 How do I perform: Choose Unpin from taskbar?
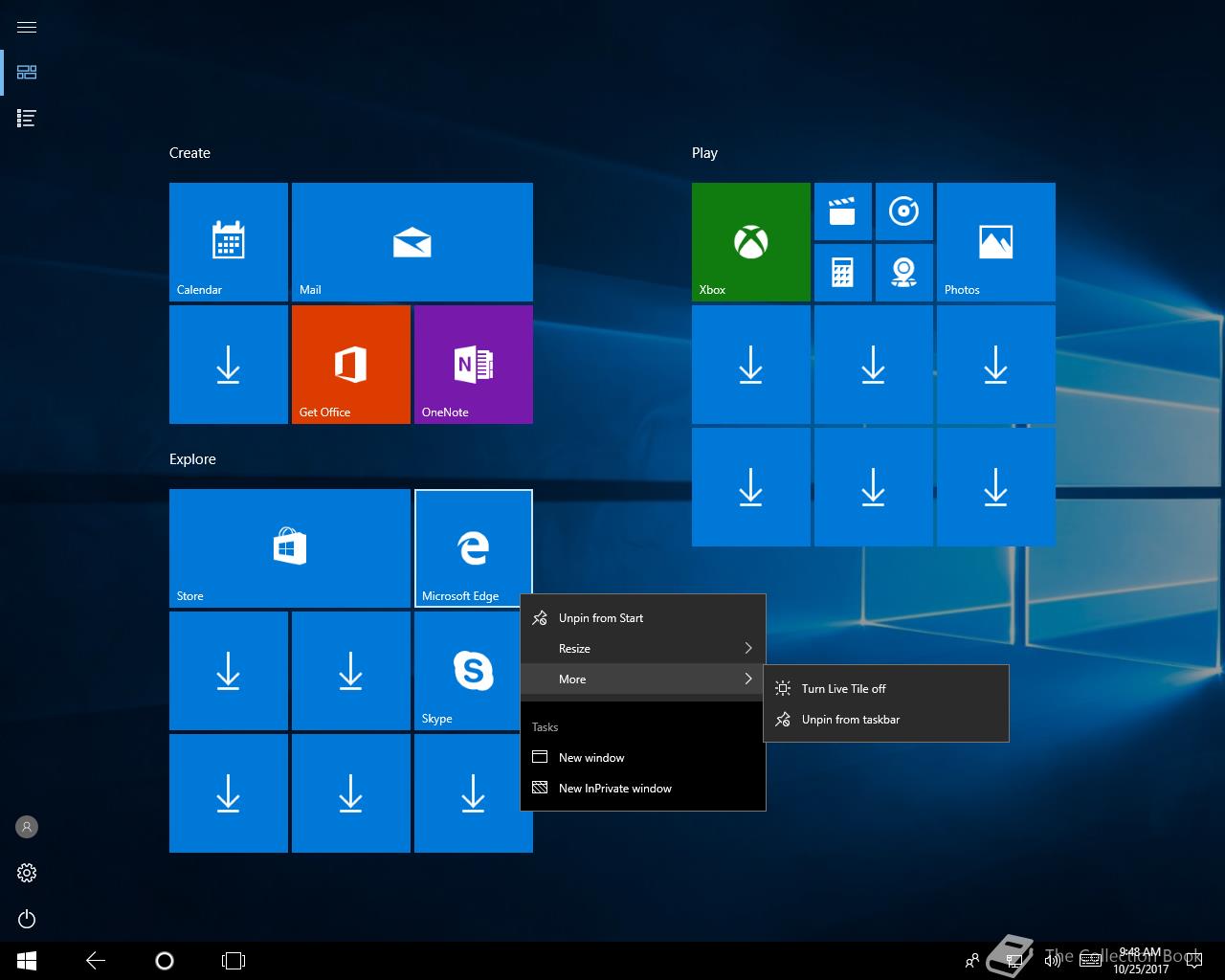(886, 719)
